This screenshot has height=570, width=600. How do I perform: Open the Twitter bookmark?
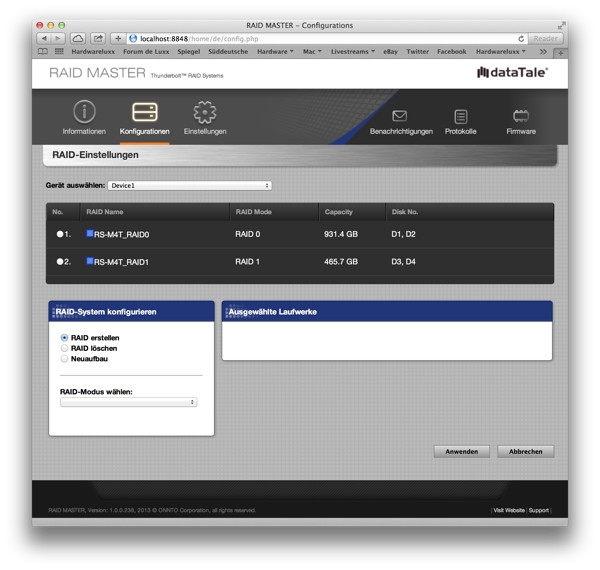coord(417,51)
